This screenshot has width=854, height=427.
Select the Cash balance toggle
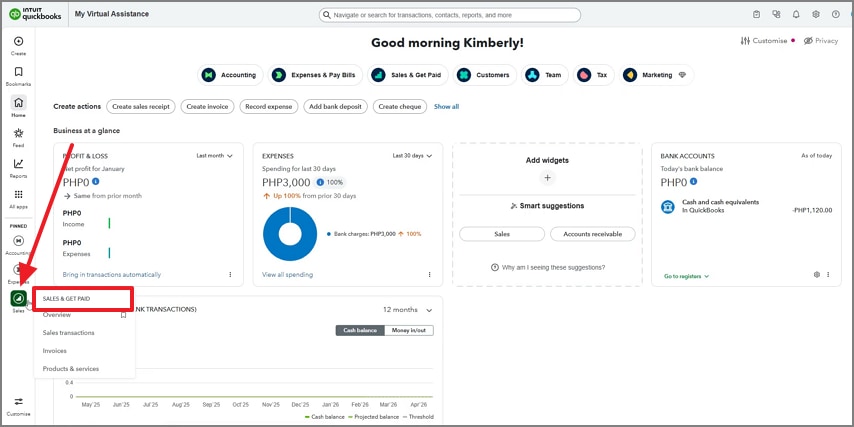coord(360,330)
